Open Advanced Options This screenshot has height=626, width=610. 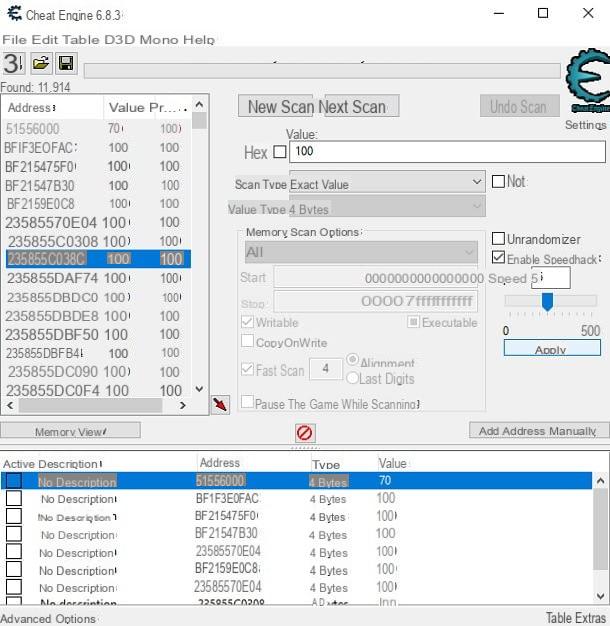click(x=48, y=618)
